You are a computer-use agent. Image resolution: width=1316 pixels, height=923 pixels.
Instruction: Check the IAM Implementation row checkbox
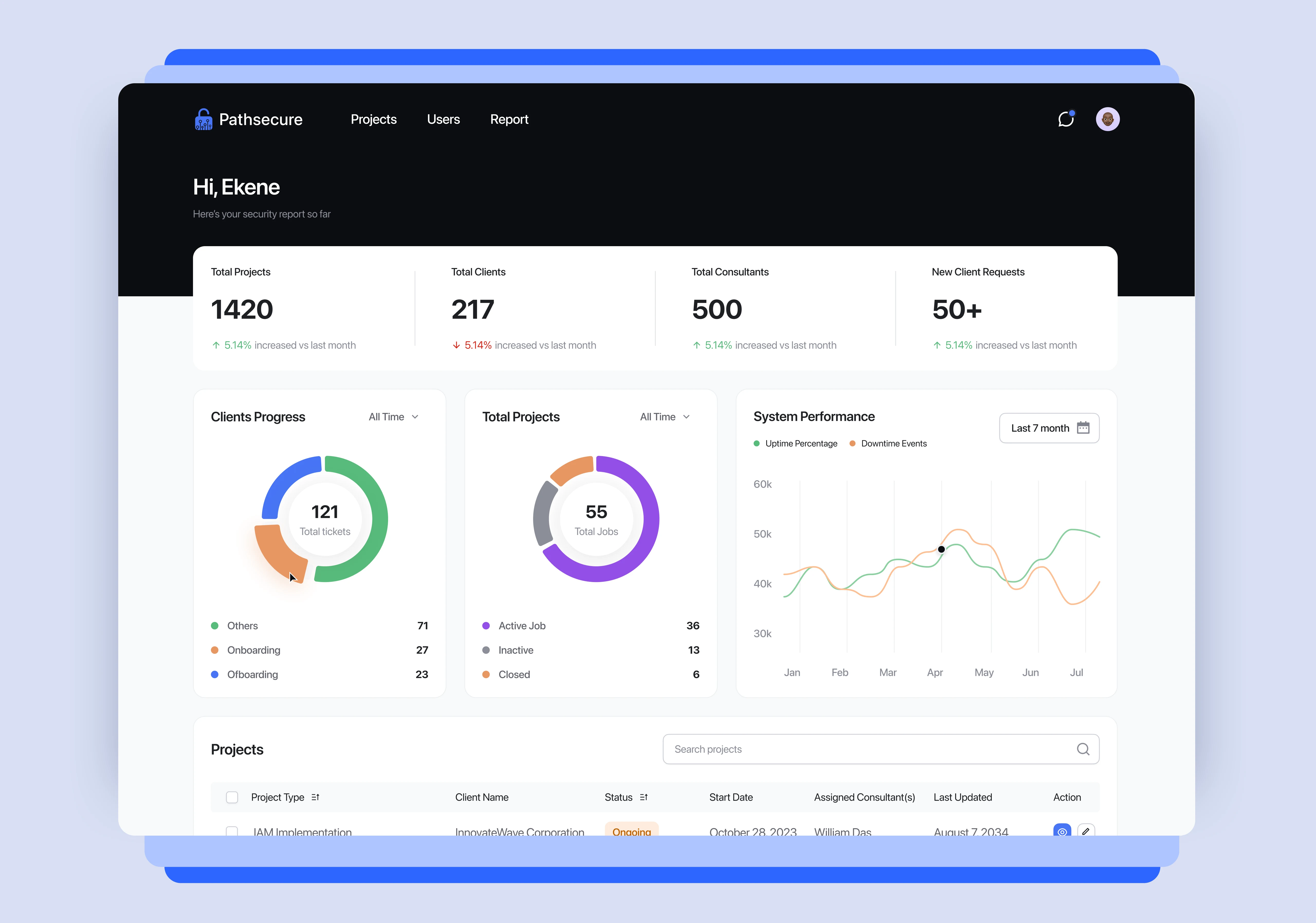click(x=232, y=831)
